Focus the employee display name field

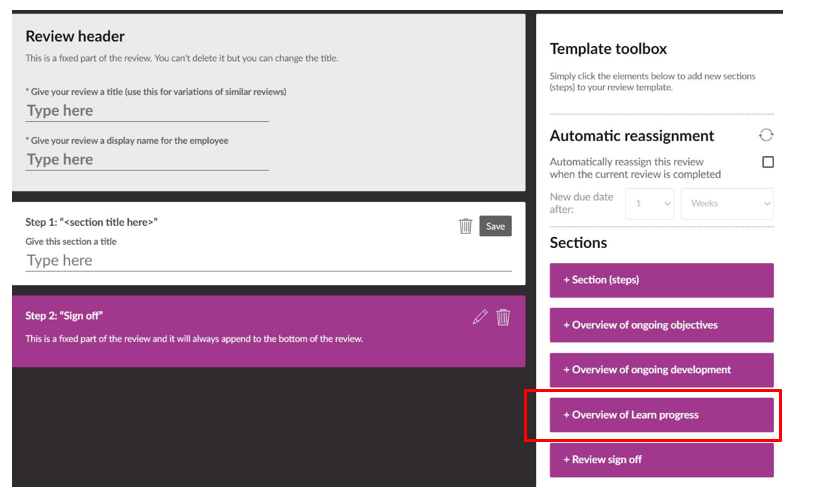click(147, 160)
